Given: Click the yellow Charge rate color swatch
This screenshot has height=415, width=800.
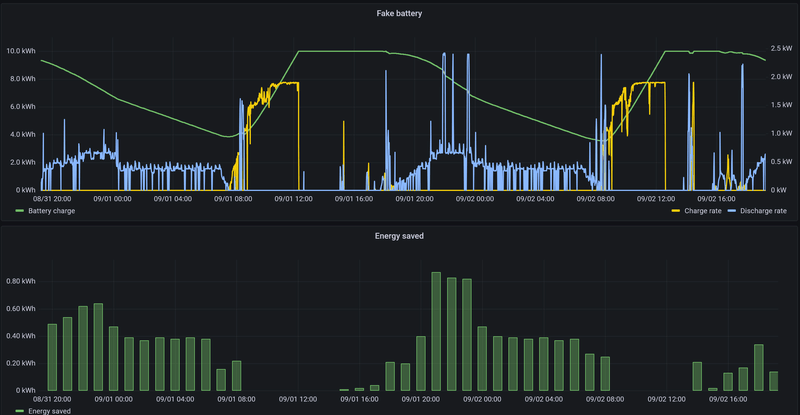Looking at the screenshot, I should (676, 211).
